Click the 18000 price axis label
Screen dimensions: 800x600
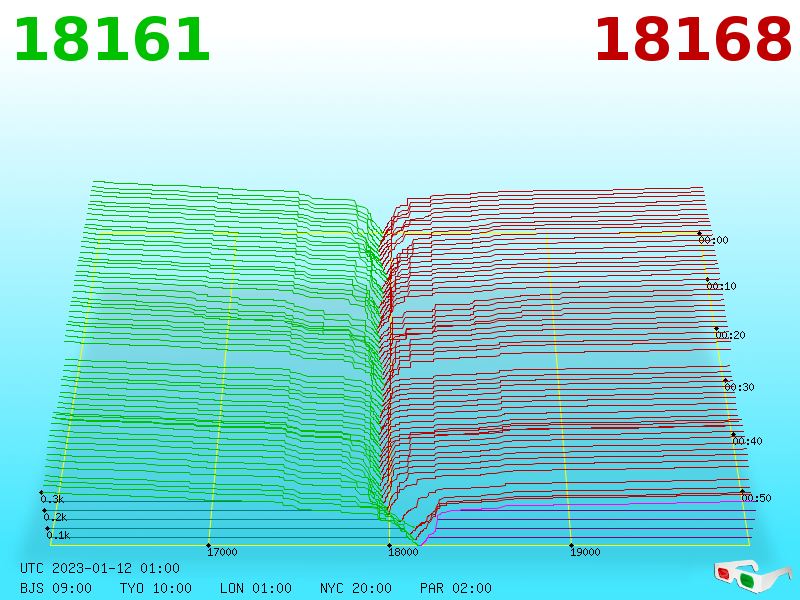click(x=403, y=552)
